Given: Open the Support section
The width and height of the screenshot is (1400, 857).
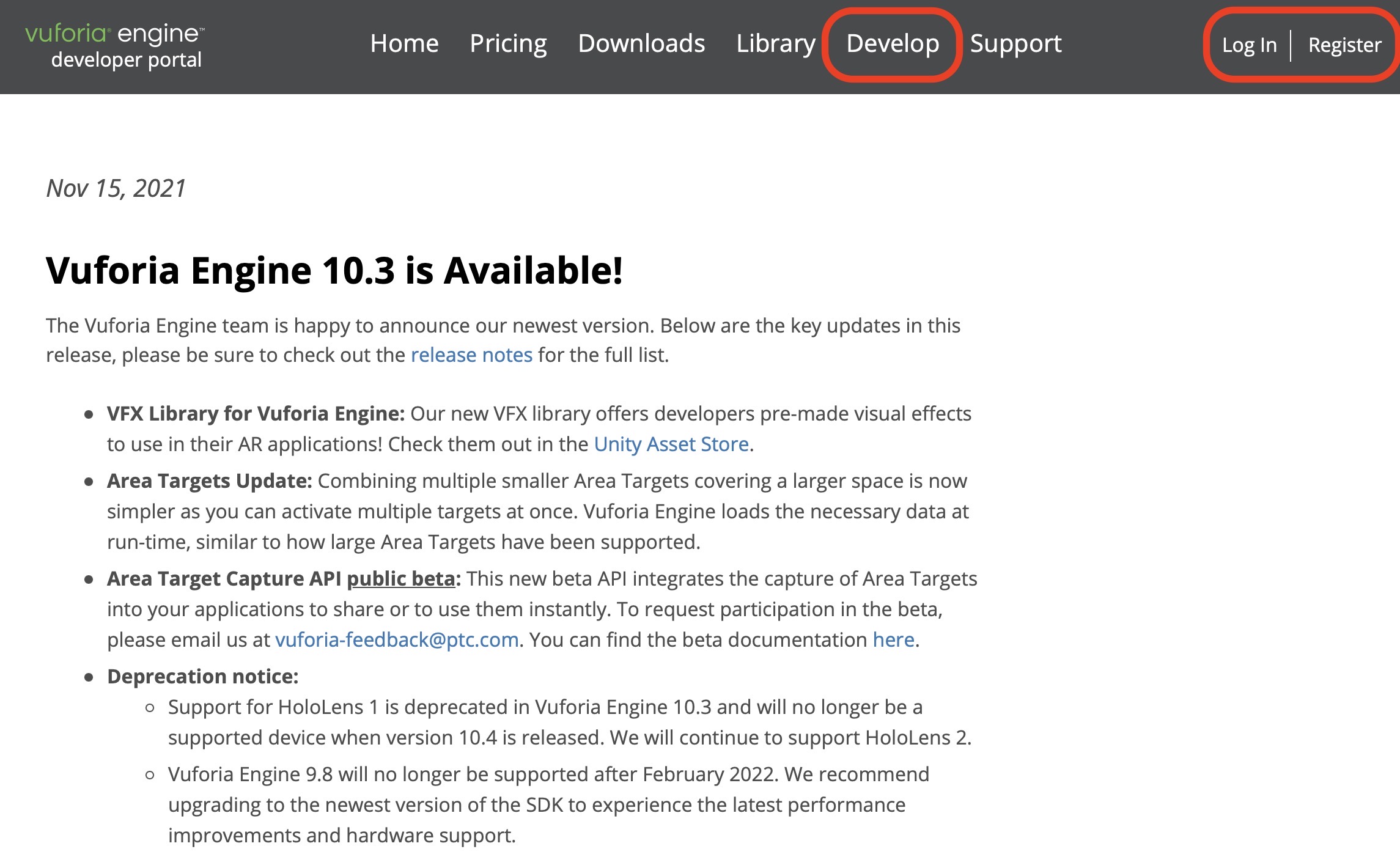Looking at the screenshot, I should [1015, 44].
